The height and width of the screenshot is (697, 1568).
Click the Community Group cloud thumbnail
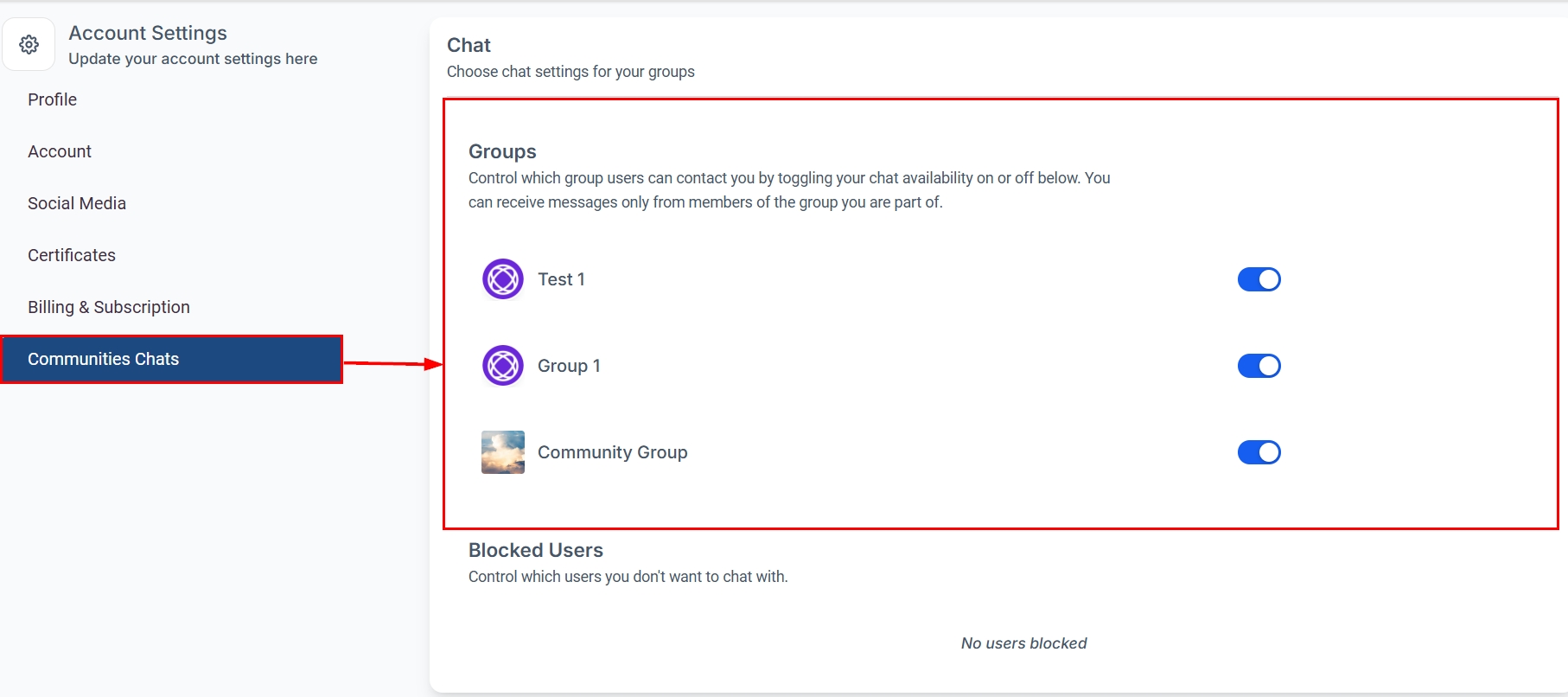click(503, 452)
